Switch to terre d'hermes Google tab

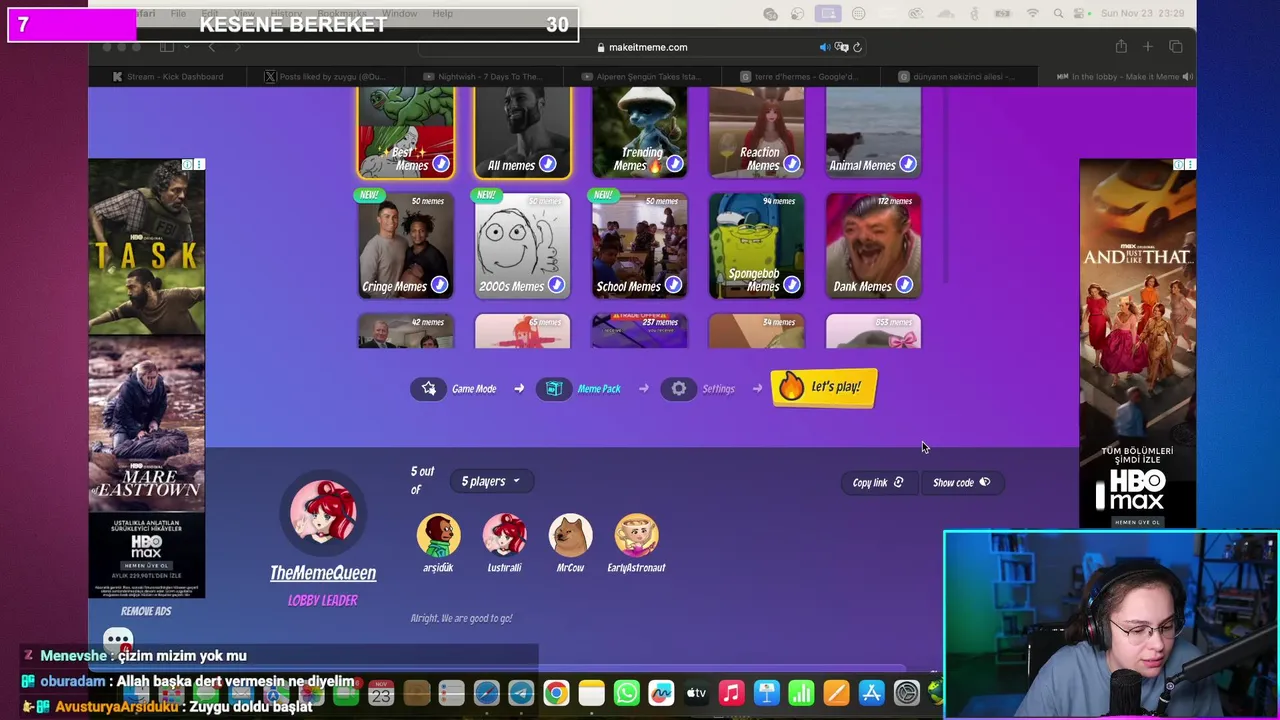[799, 77]
